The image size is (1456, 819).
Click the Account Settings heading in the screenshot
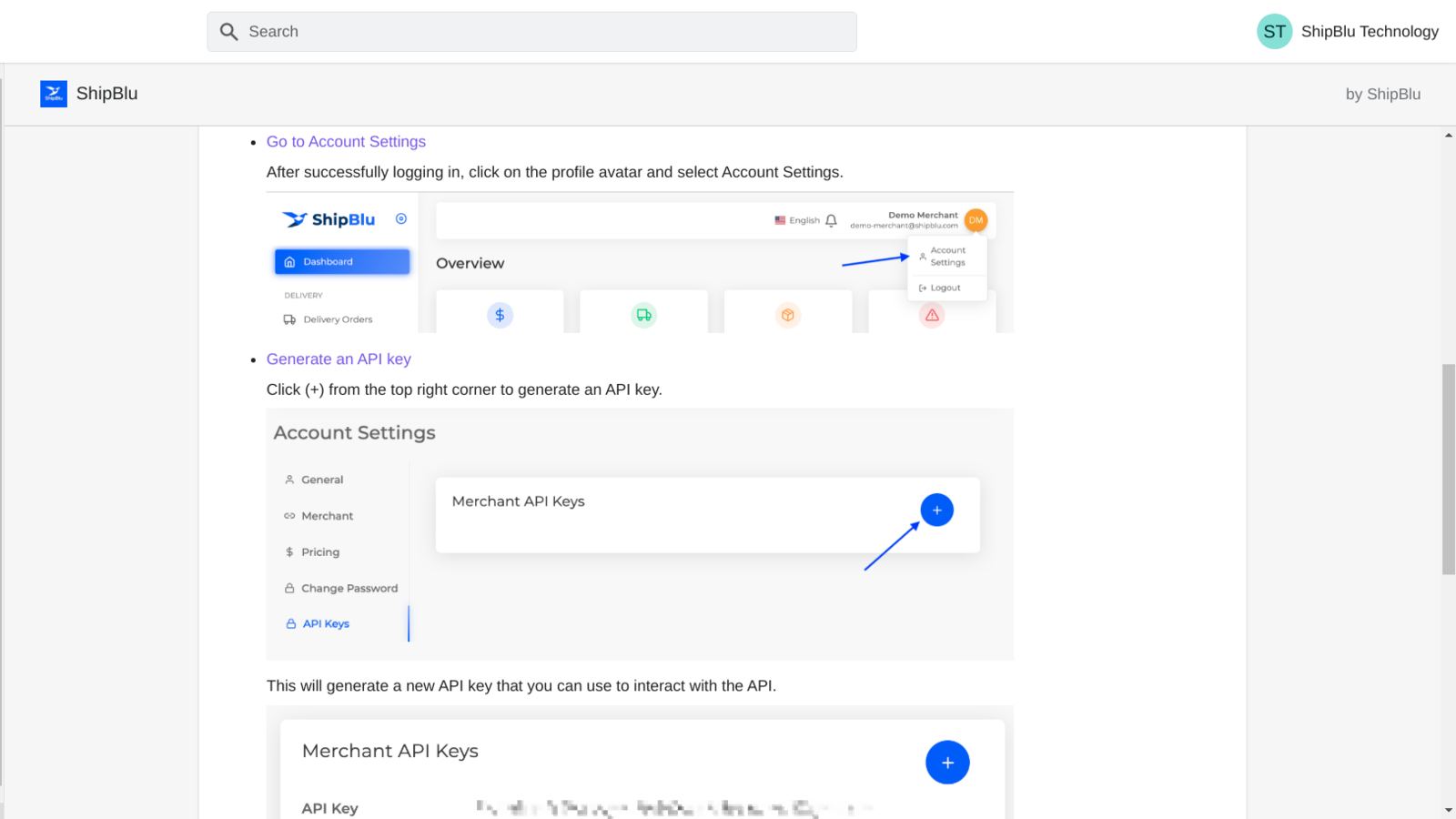click(x=354, y=433)
